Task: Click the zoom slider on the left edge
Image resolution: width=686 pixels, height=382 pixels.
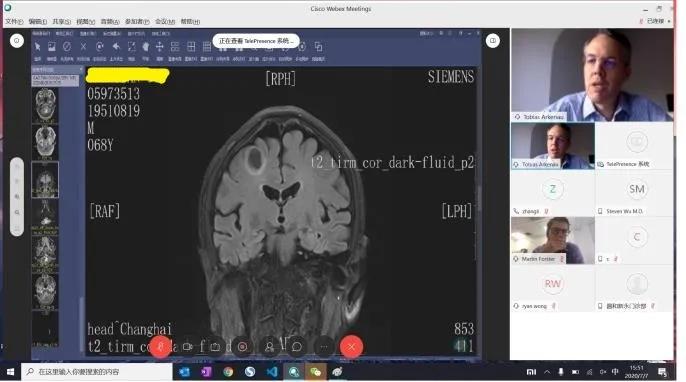Action: [17, 197]
